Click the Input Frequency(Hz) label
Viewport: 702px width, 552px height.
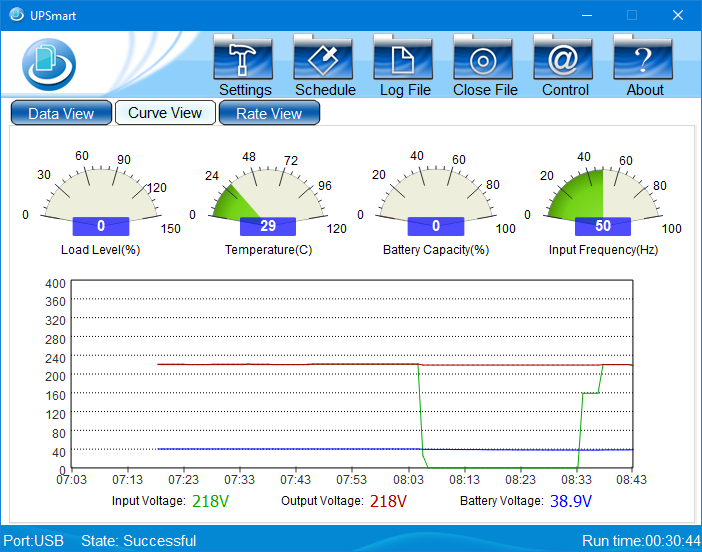pyautogui.click(x=604, y=250)
